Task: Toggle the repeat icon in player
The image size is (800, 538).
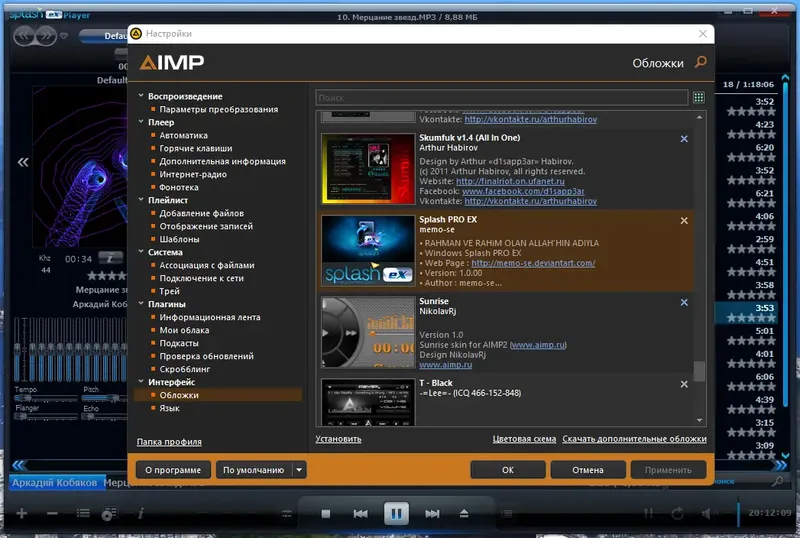Action: tap(678, 513)
